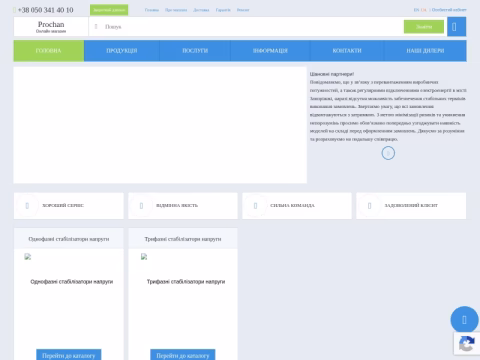This screenshot has width=480, height=360.
Task: Open the Про магазин top link
Action: (x=176, y=10)
